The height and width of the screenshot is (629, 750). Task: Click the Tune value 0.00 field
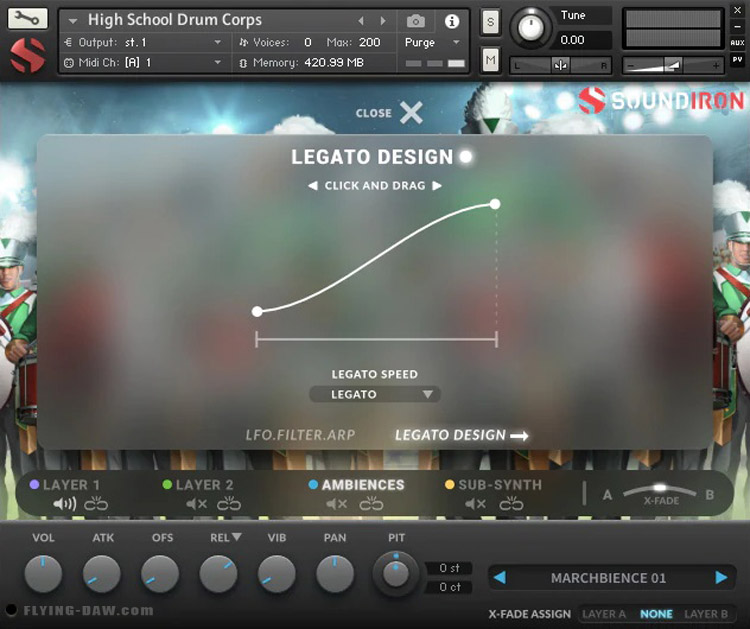[584, 40]
